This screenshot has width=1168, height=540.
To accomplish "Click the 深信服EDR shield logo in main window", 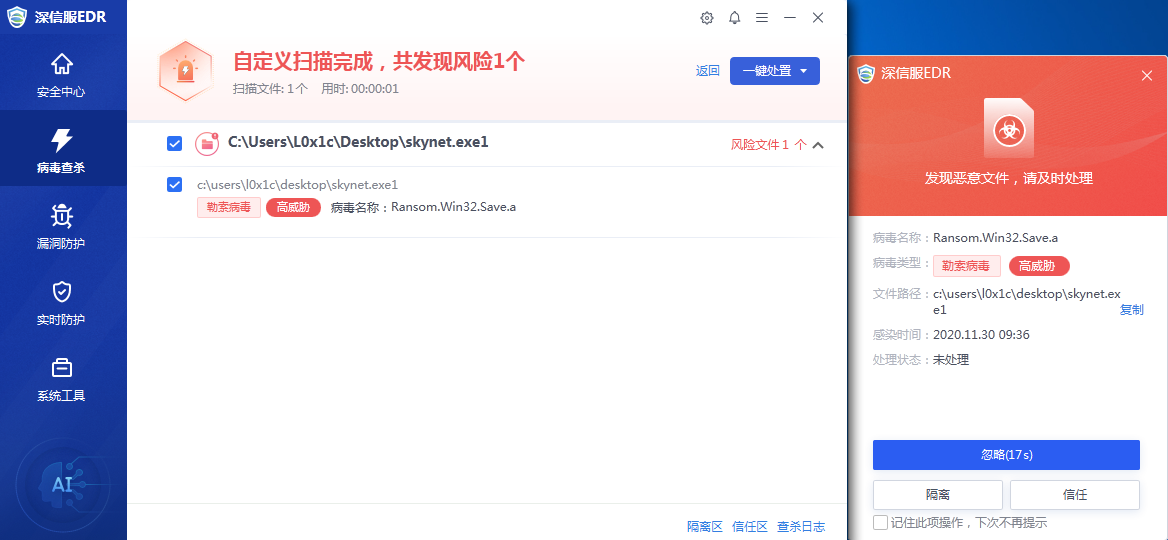I will [x=17, y=18].
